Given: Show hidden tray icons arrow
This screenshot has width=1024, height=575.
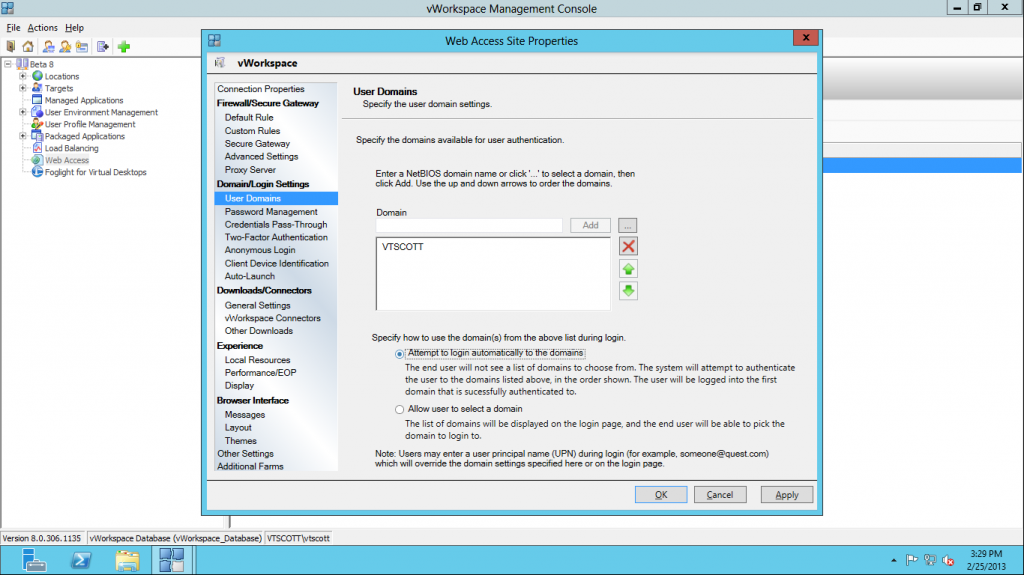Looking at the screenshot, I should coord(893,560).
